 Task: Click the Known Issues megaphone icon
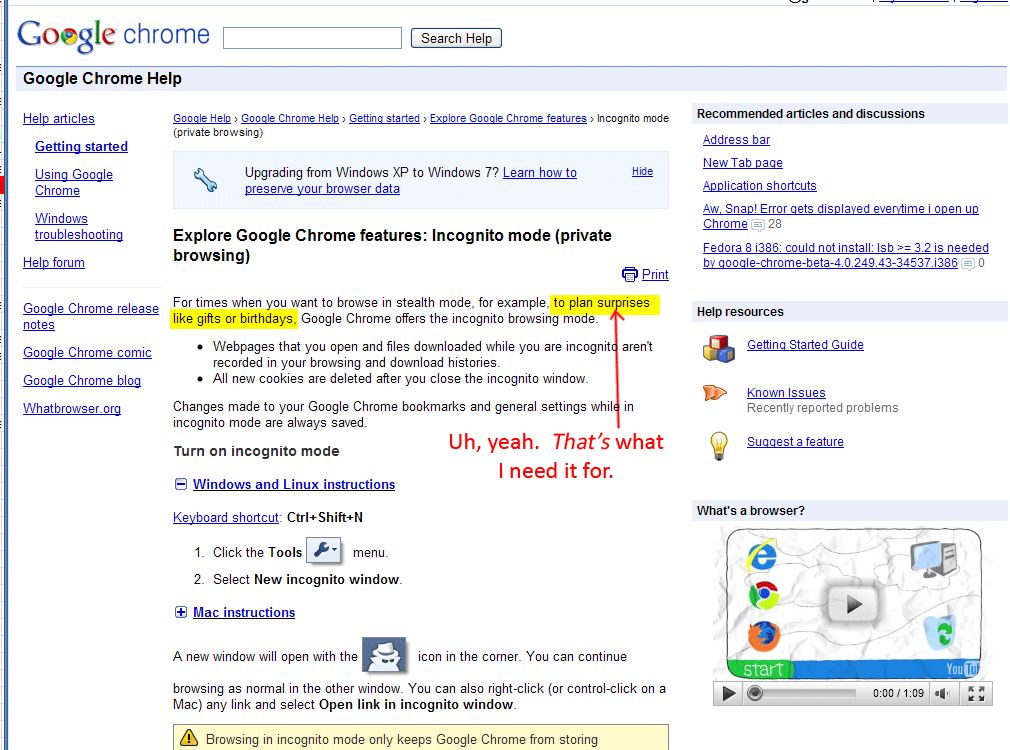pyautogui.click(x=714, y=392)
